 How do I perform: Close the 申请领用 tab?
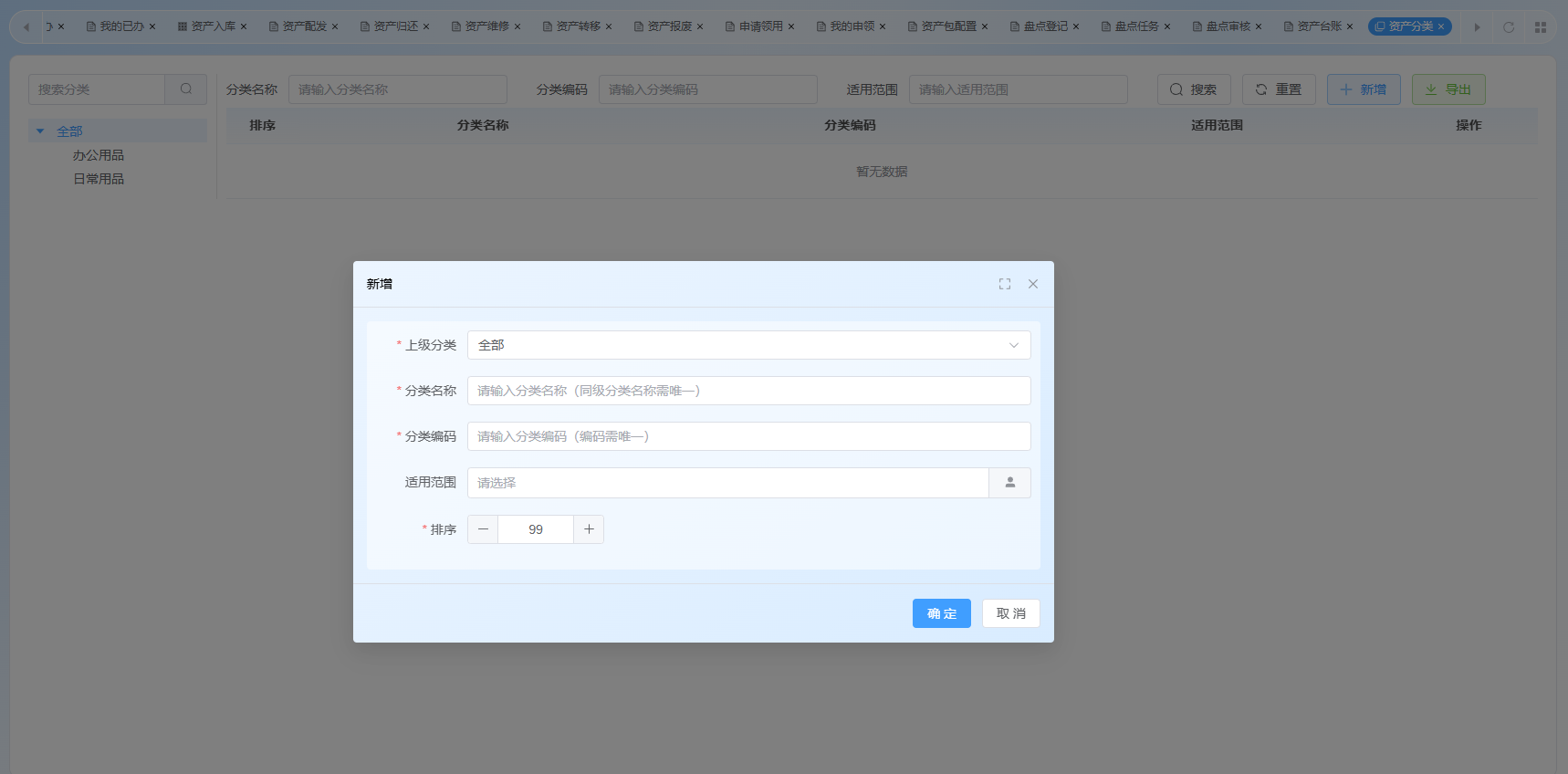[791, 26]
